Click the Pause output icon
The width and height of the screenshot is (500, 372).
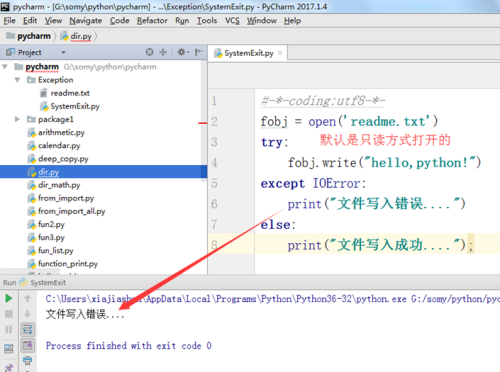pyautogui.click(x=9, y=330)
